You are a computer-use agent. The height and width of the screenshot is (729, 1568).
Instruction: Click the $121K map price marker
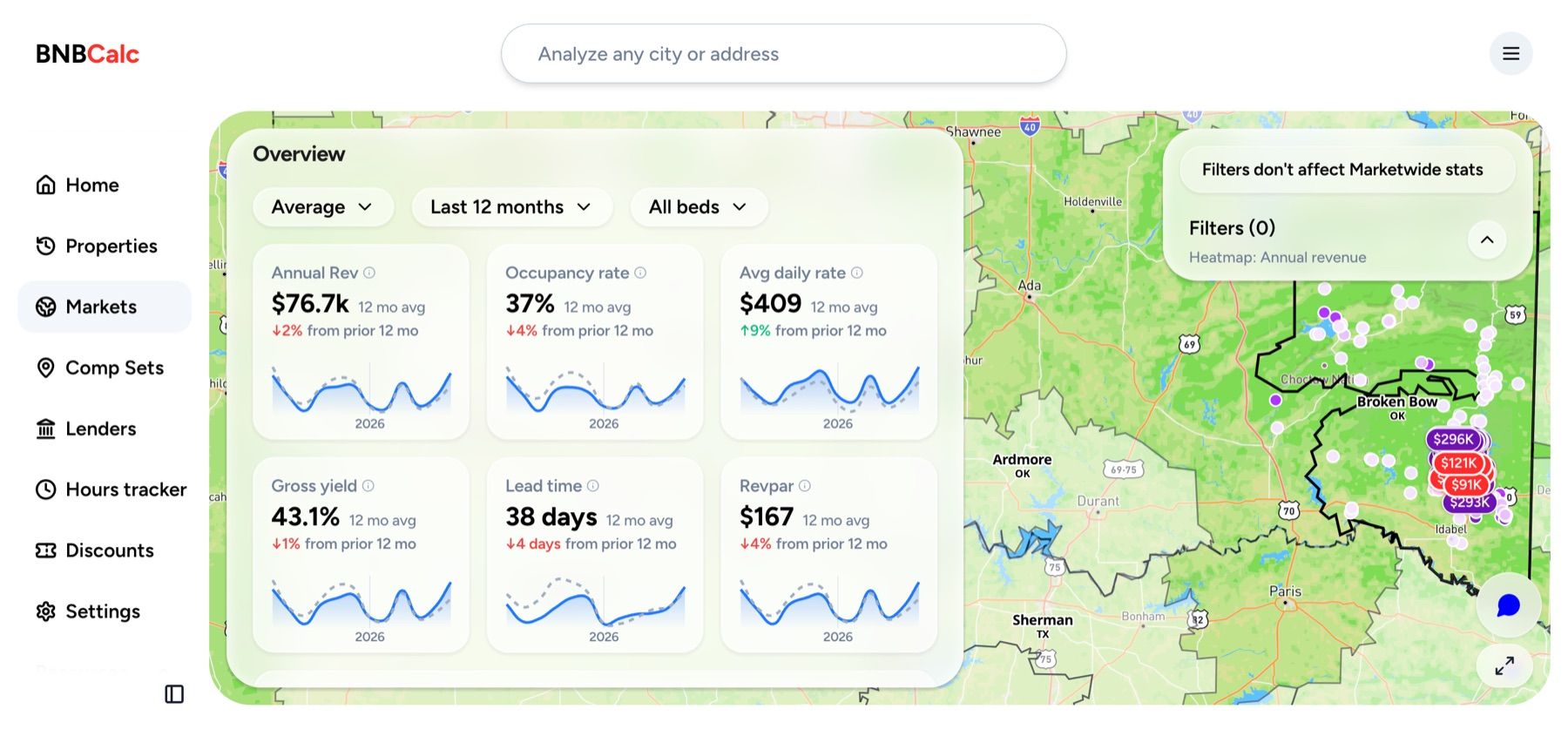pyautogui.click(x=1458, y=463)
